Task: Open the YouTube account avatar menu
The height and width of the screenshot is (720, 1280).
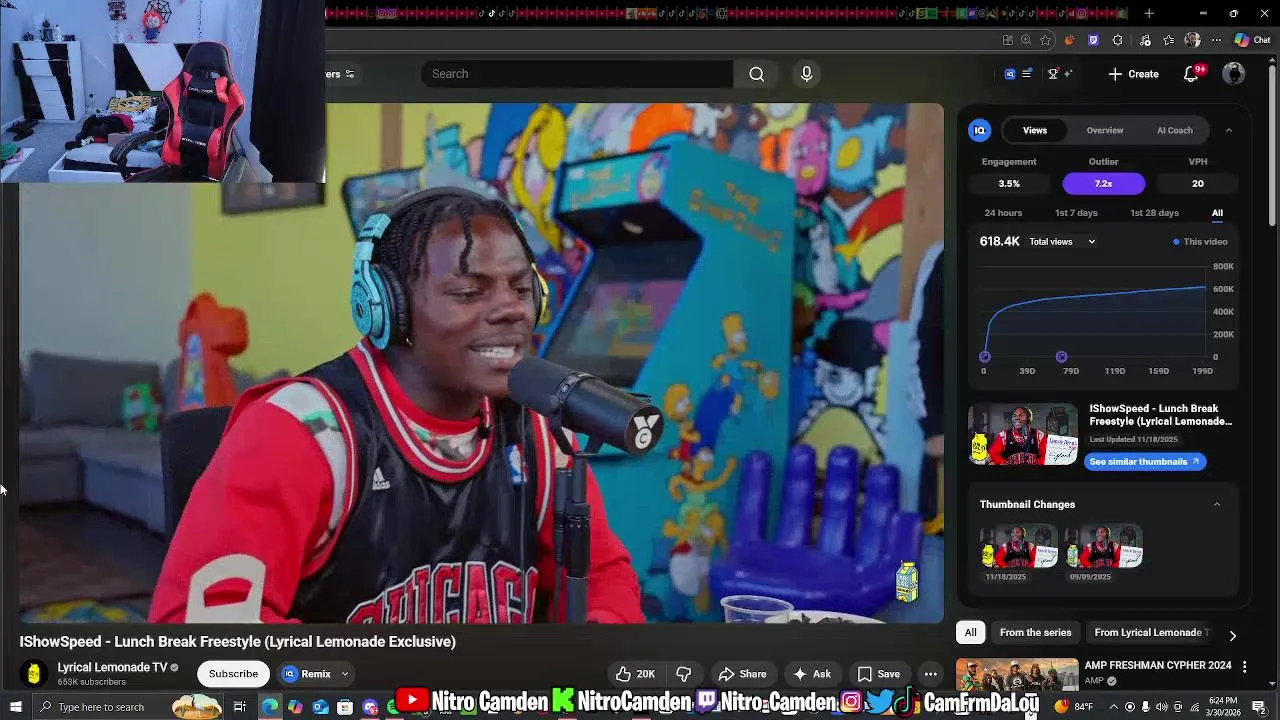Action: point(1234,74)
